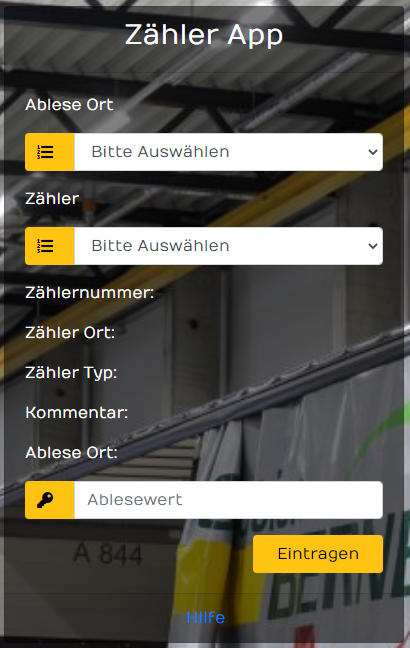The height and width of the screenshot is (648, 410).
Task: Expand Ablese Ort select via its chevron arrow
Action: coord(372,152)
